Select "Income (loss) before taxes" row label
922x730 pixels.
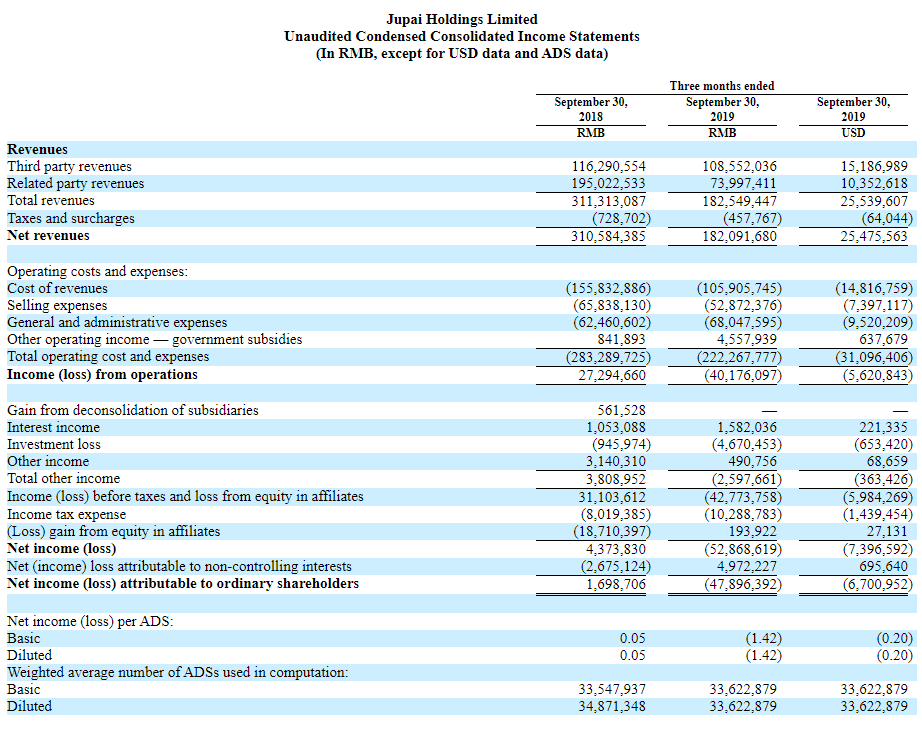(185, 496)
